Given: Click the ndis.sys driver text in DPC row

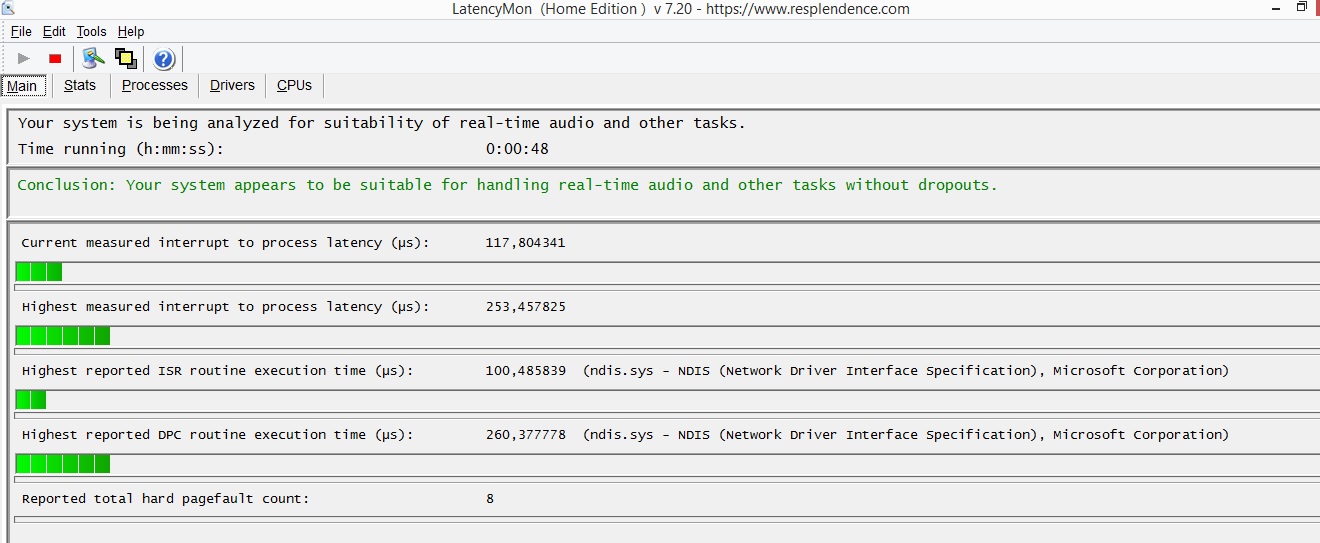Looking at the screenshot, I should pos(906,435).
